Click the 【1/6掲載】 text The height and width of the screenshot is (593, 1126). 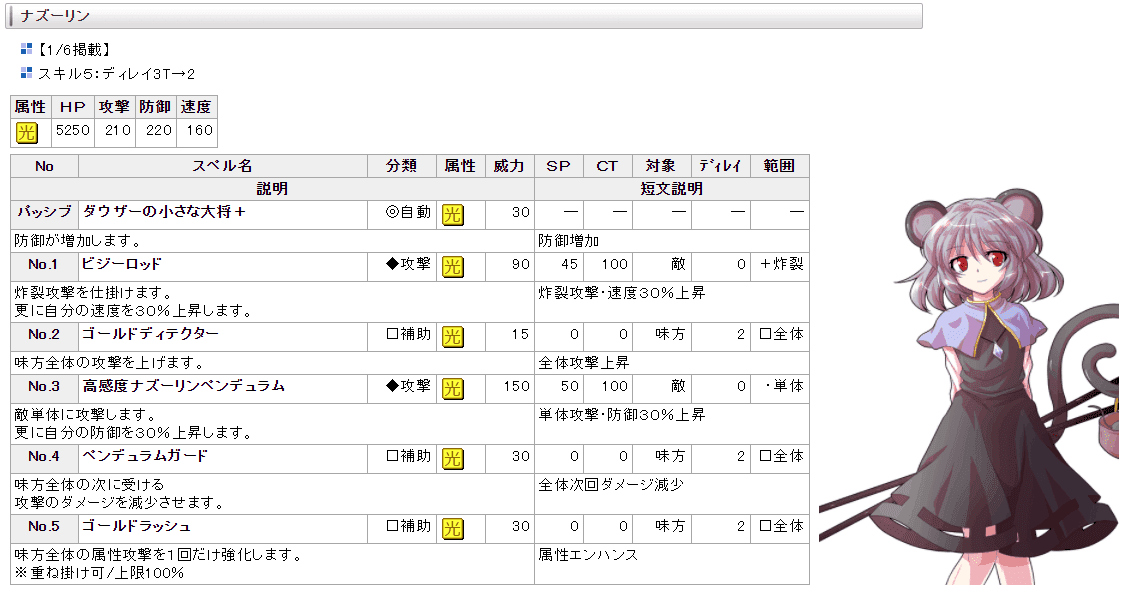75,50
